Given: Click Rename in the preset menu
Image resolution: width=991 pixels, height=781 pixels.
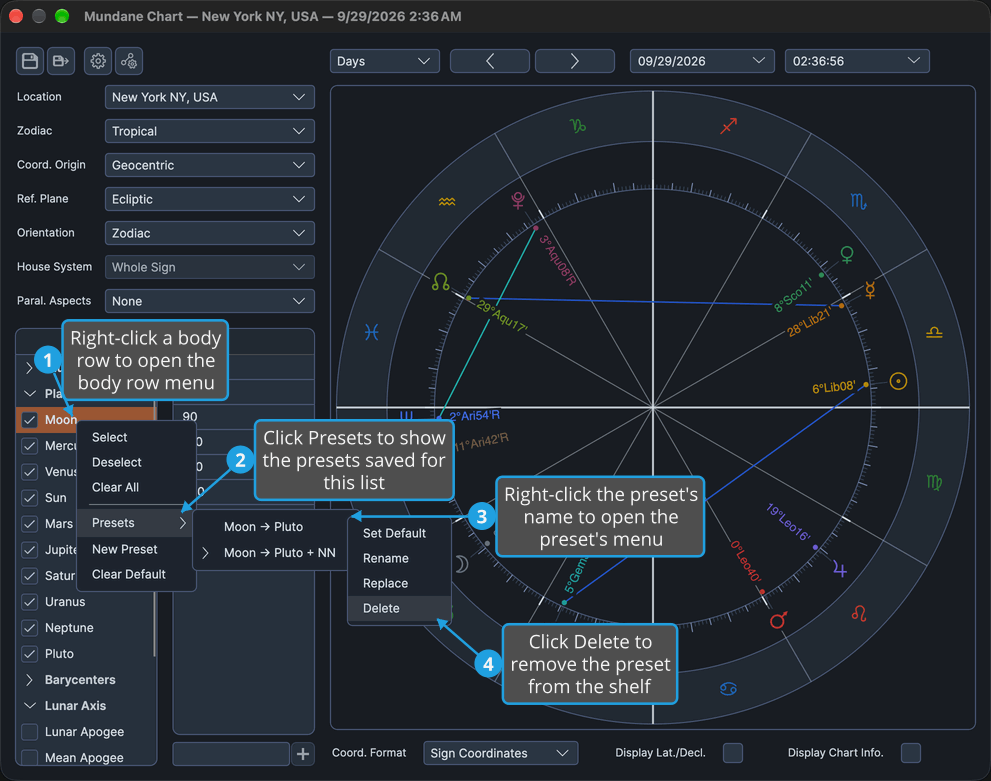Looking at the screenshot, I should click(x=399, y=559).
